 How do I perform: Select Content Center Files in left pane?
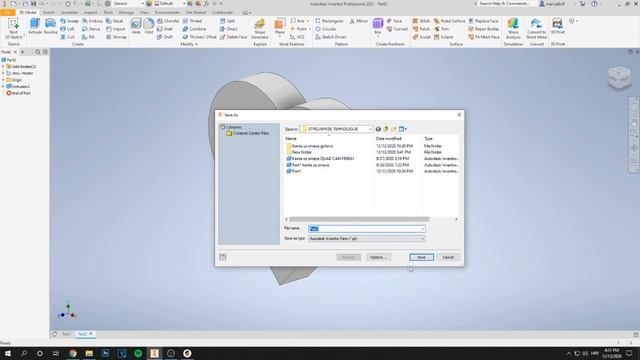[x=247, y=133]
